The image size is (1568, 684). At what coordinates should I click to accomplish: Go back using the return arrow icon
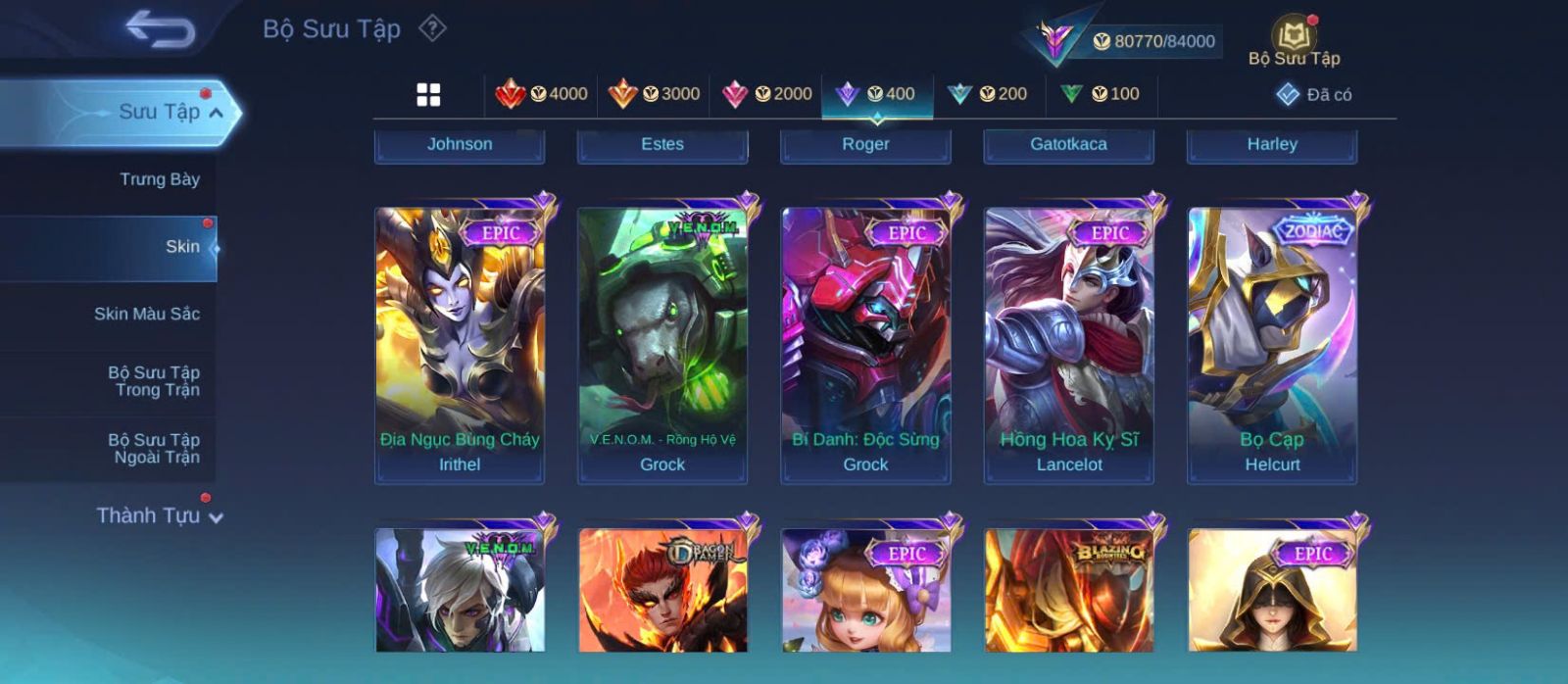point(160,29)
